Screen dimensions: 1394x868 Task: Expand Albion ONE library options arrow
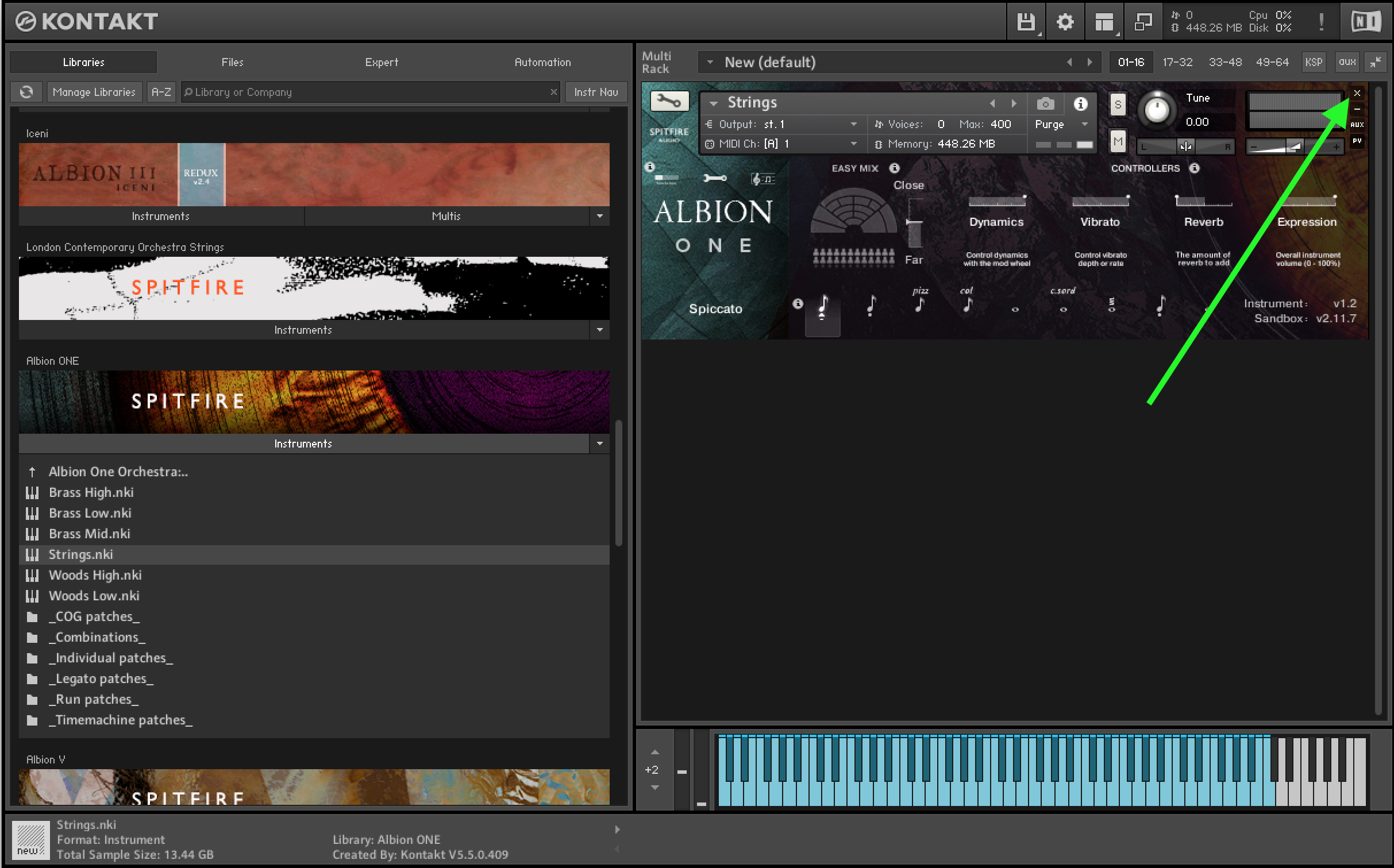(599, 444)
